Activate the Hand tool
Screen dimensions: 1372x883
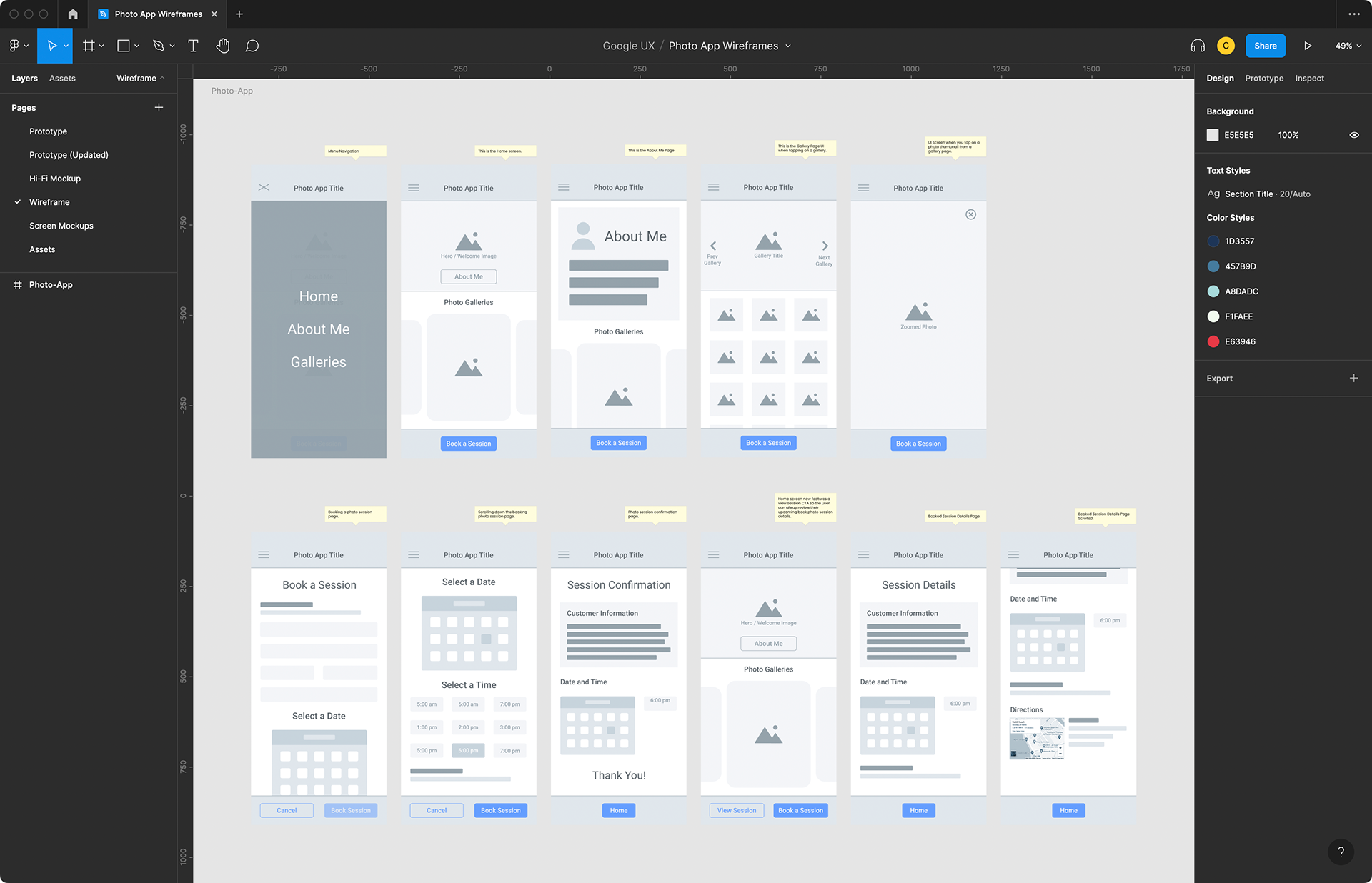coord(223,46)
